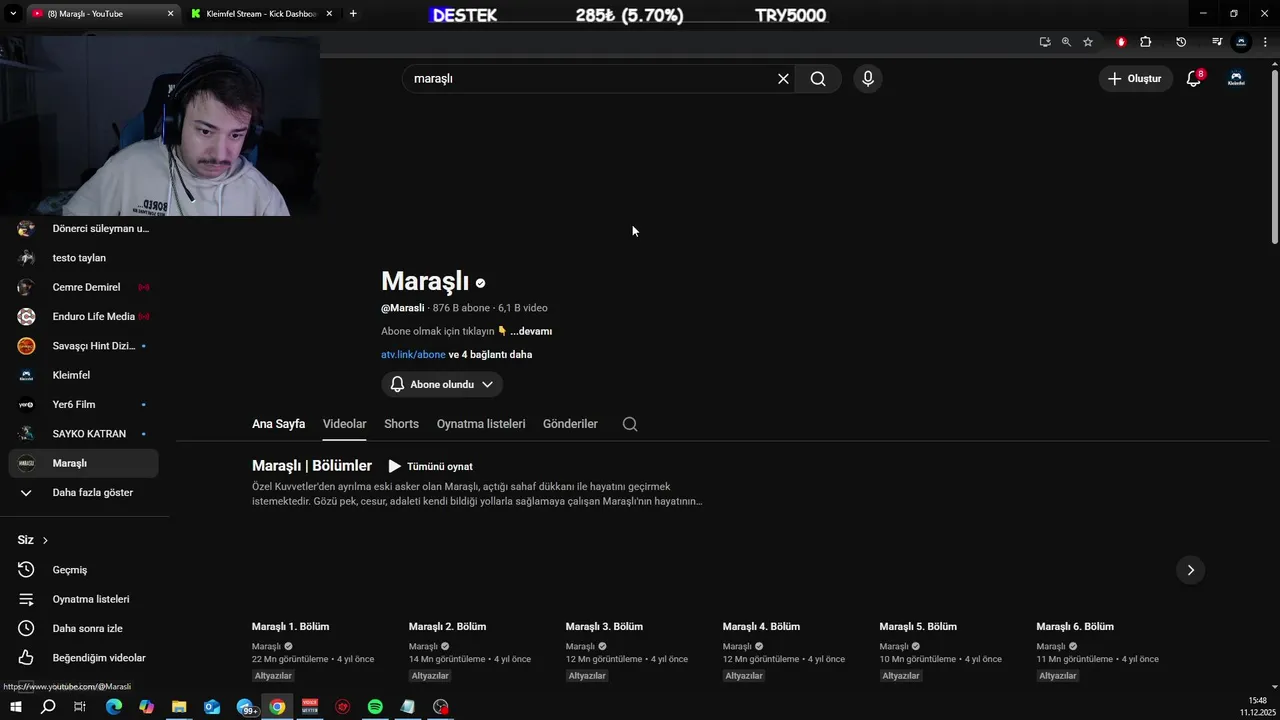Expand the channel description with ...devamı
The height and width of the screenshot is (720, 1280).
coord(531,331)
